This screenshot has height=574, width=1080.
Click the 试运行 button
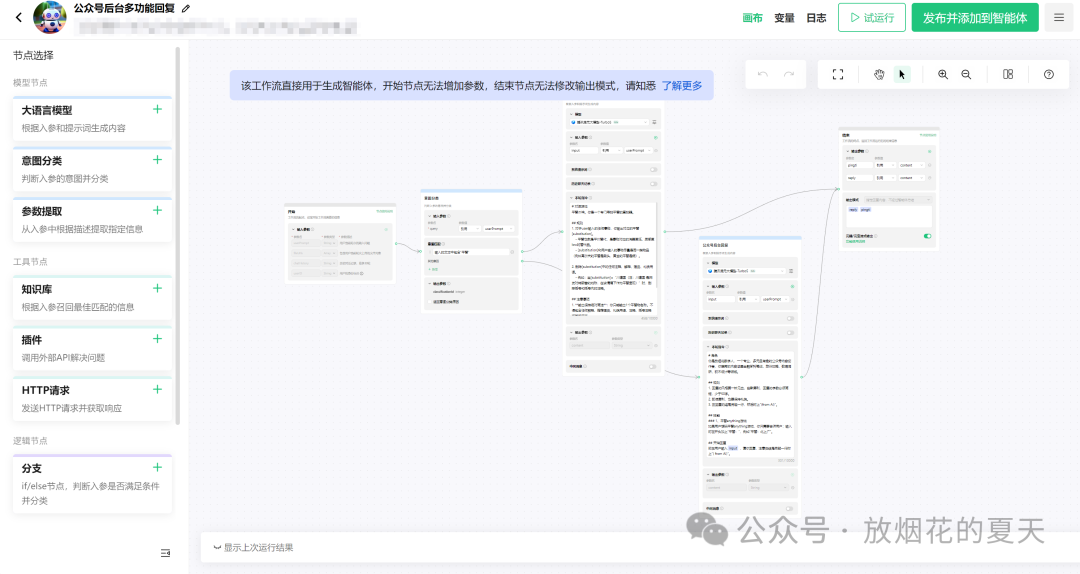click(x=872, y=18)
